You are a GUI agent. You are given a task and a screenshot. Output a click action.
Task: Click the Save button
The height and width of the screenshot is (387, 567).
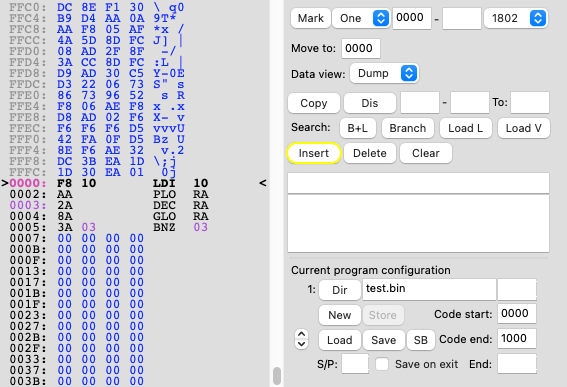384,340
